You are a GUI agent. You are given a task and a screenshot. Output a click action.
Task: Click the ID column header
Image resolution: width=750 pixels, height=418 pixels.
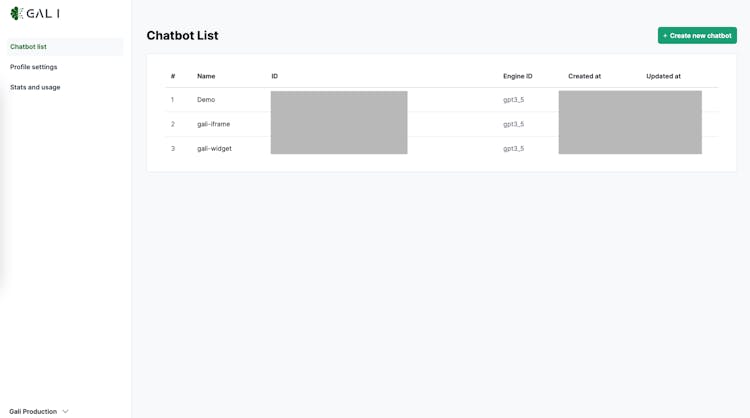click(275, 76)
